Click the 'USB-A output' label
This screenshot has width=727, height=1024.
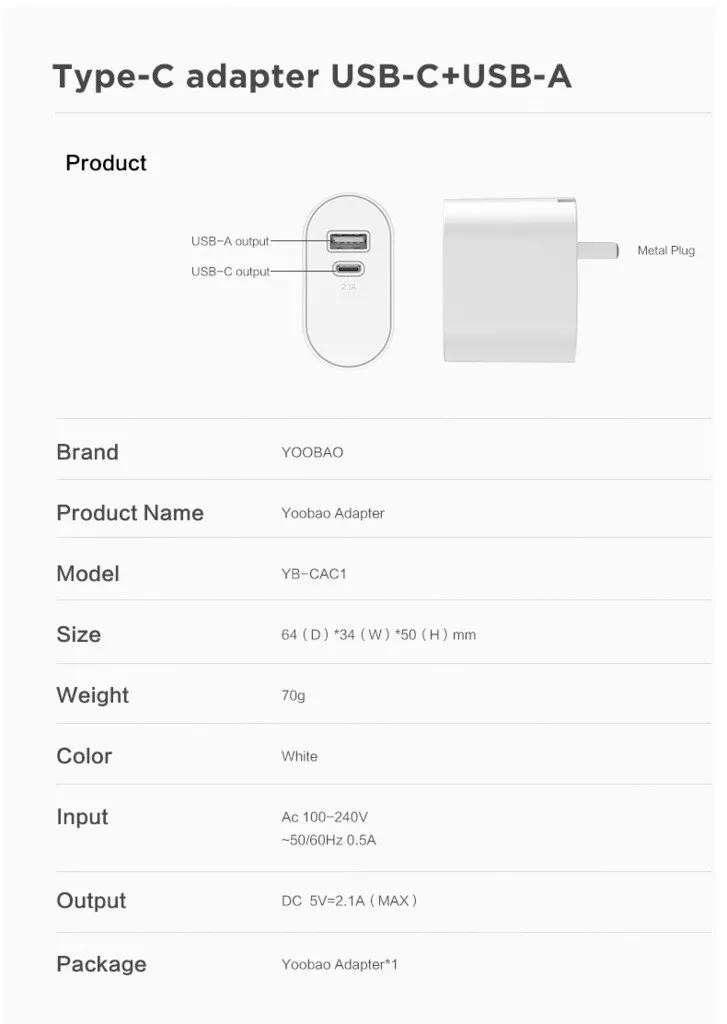click(x=230, y=241)
